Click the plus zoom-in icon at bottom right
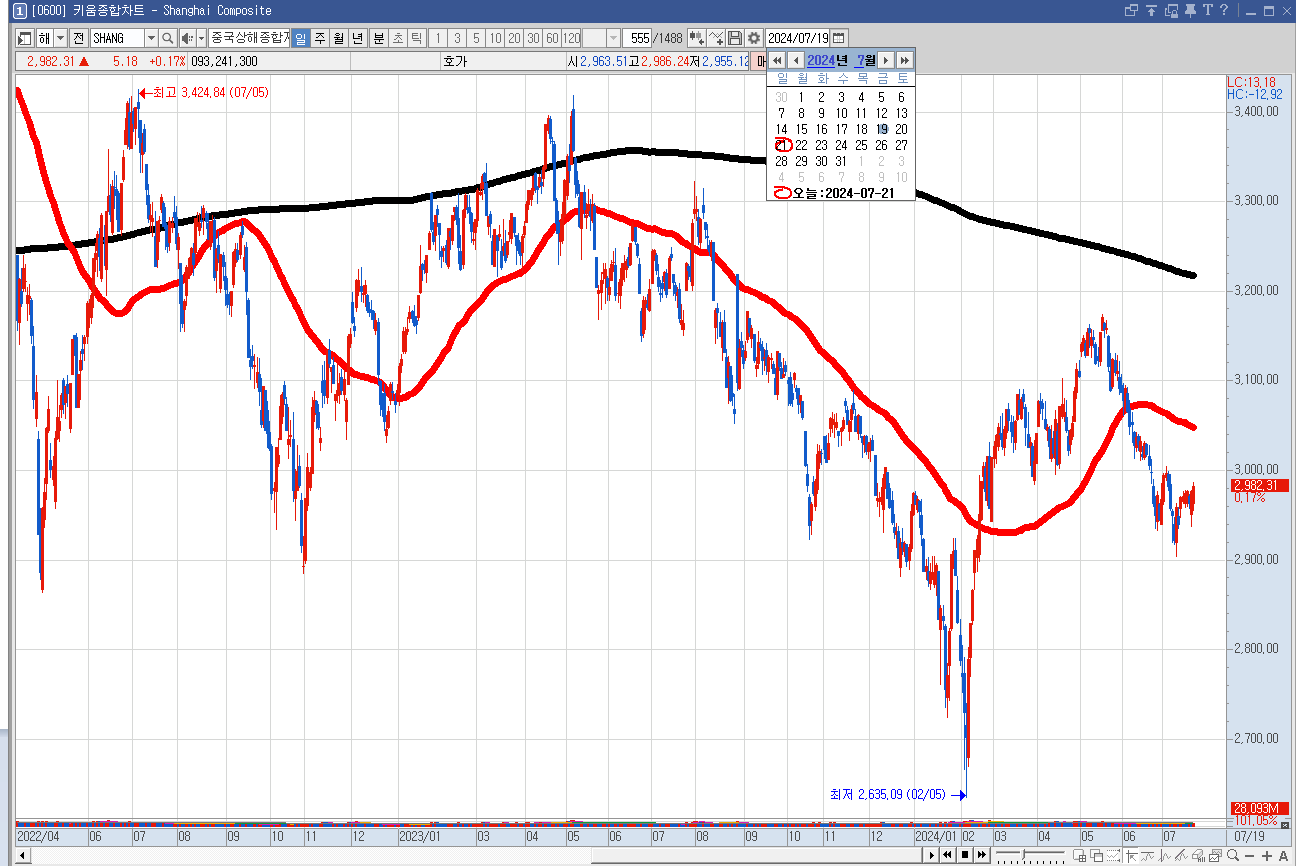The height and width of the screenshot is (866, 1296). pyautogui.click(x=1267, y=855)
